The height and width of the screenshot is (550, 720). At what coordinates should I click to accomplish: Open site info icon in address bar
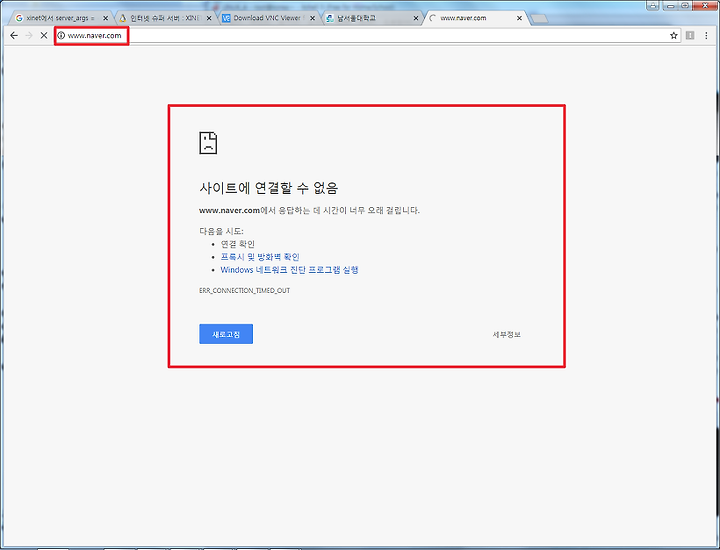tap(61, 35)
